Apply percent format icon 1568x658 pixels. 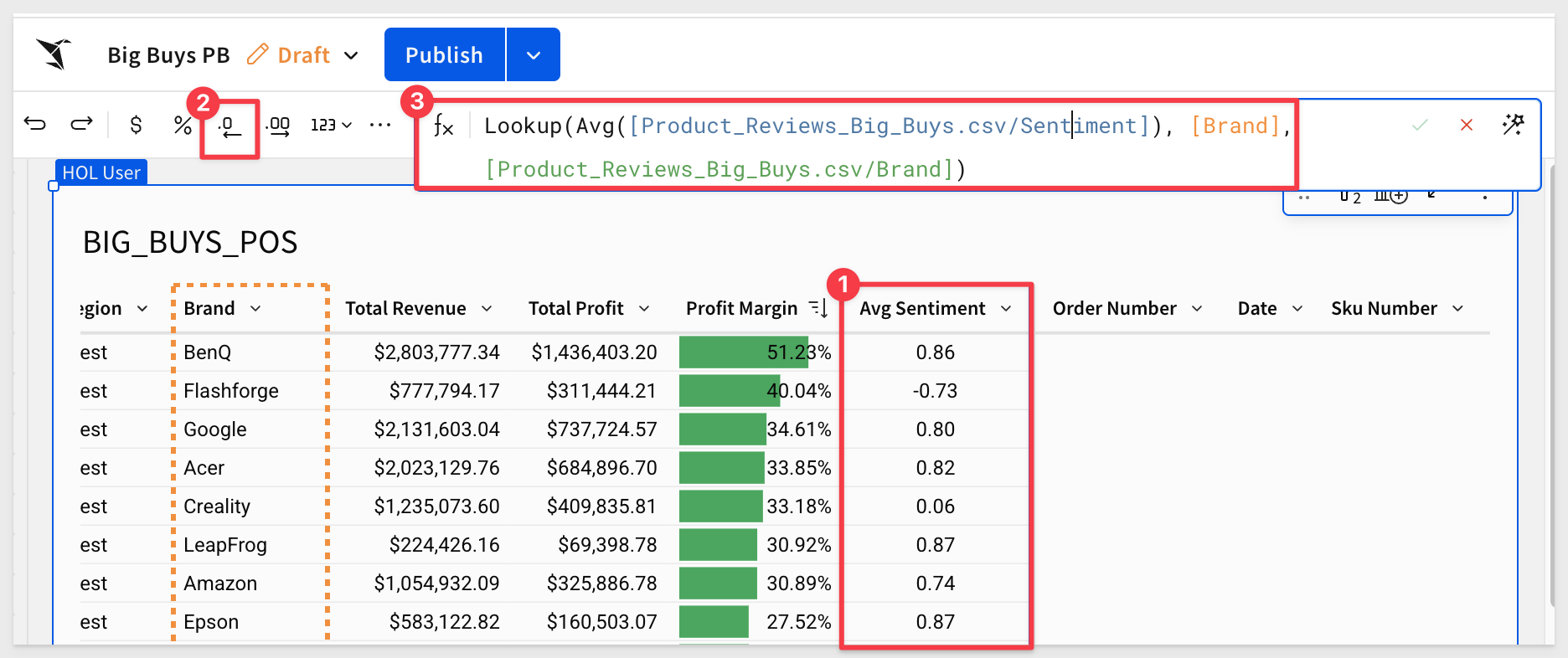point(182,126)
